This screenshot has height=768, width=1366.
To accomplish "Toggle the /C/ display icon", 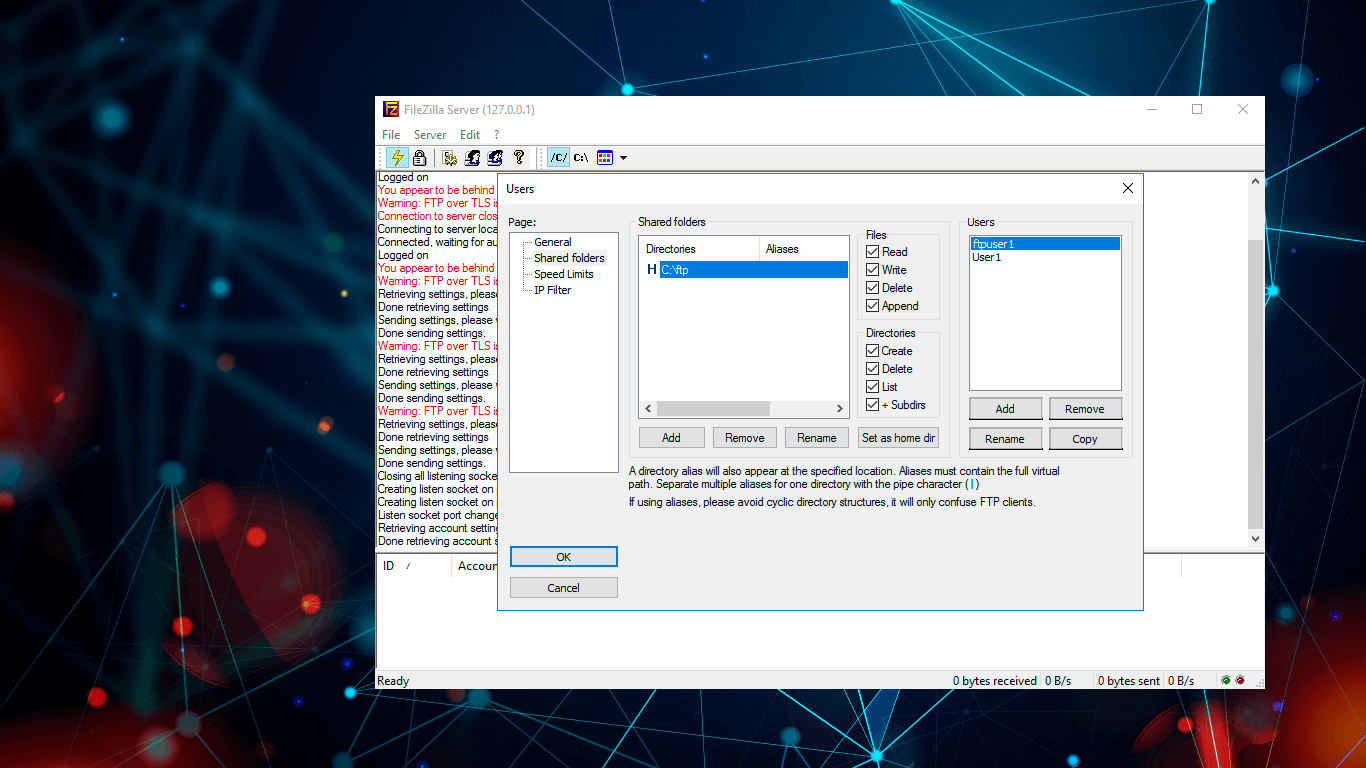I will (557, 157).
